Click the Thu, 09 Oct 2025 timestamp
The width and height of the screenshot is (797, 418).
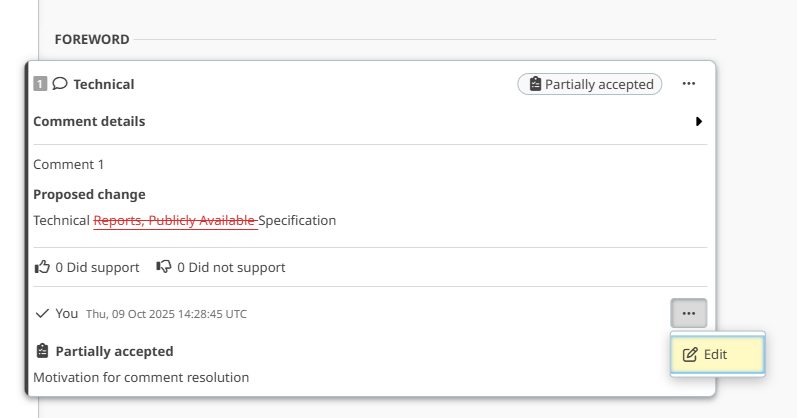coord(166,314)
